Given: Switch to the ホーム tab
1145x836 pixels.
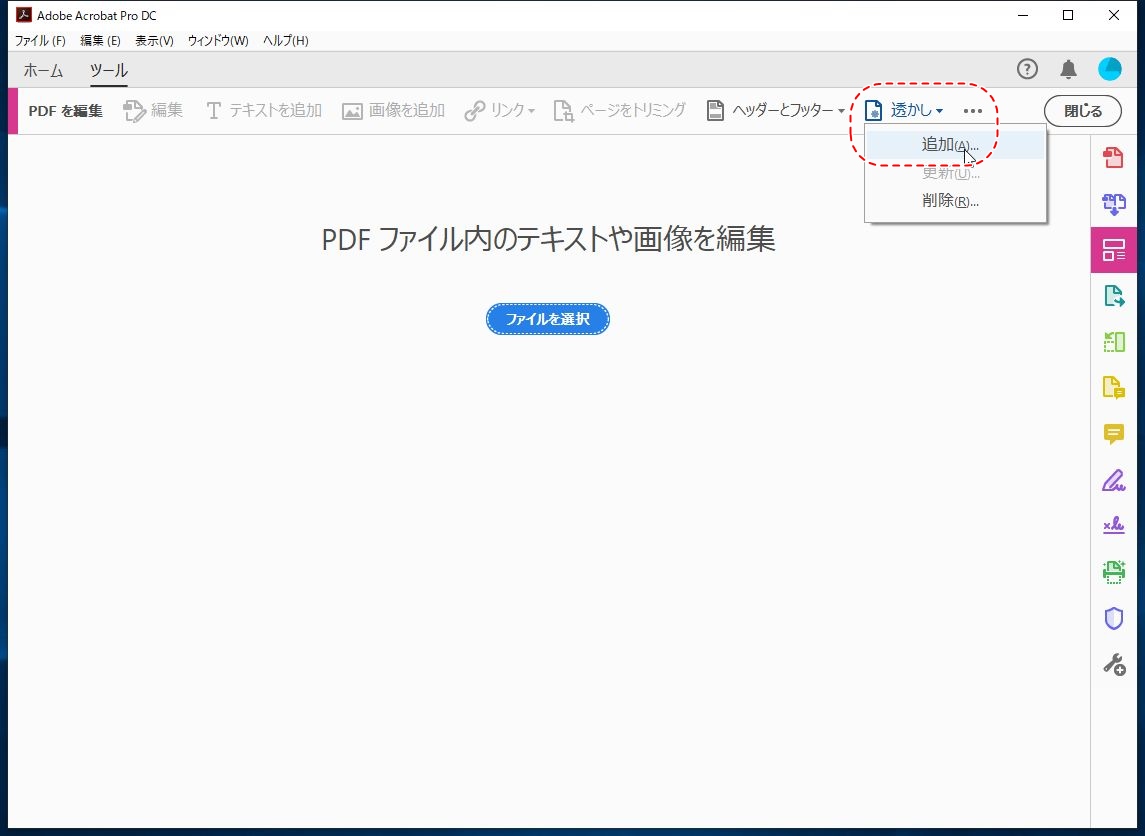Looking at the screenshot, I should click(x=43, y=70).
